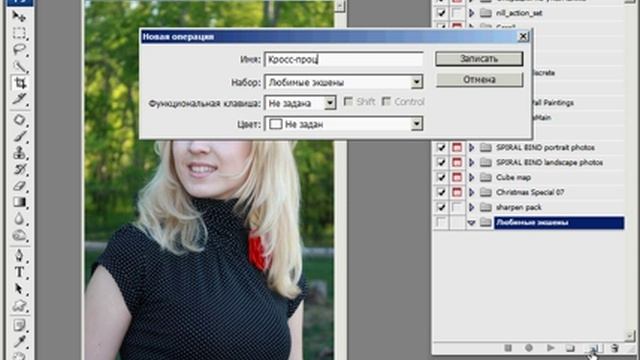Screen dimensions: 640x360
Task: Select the Blur tool
Action: tap(19, 219)
